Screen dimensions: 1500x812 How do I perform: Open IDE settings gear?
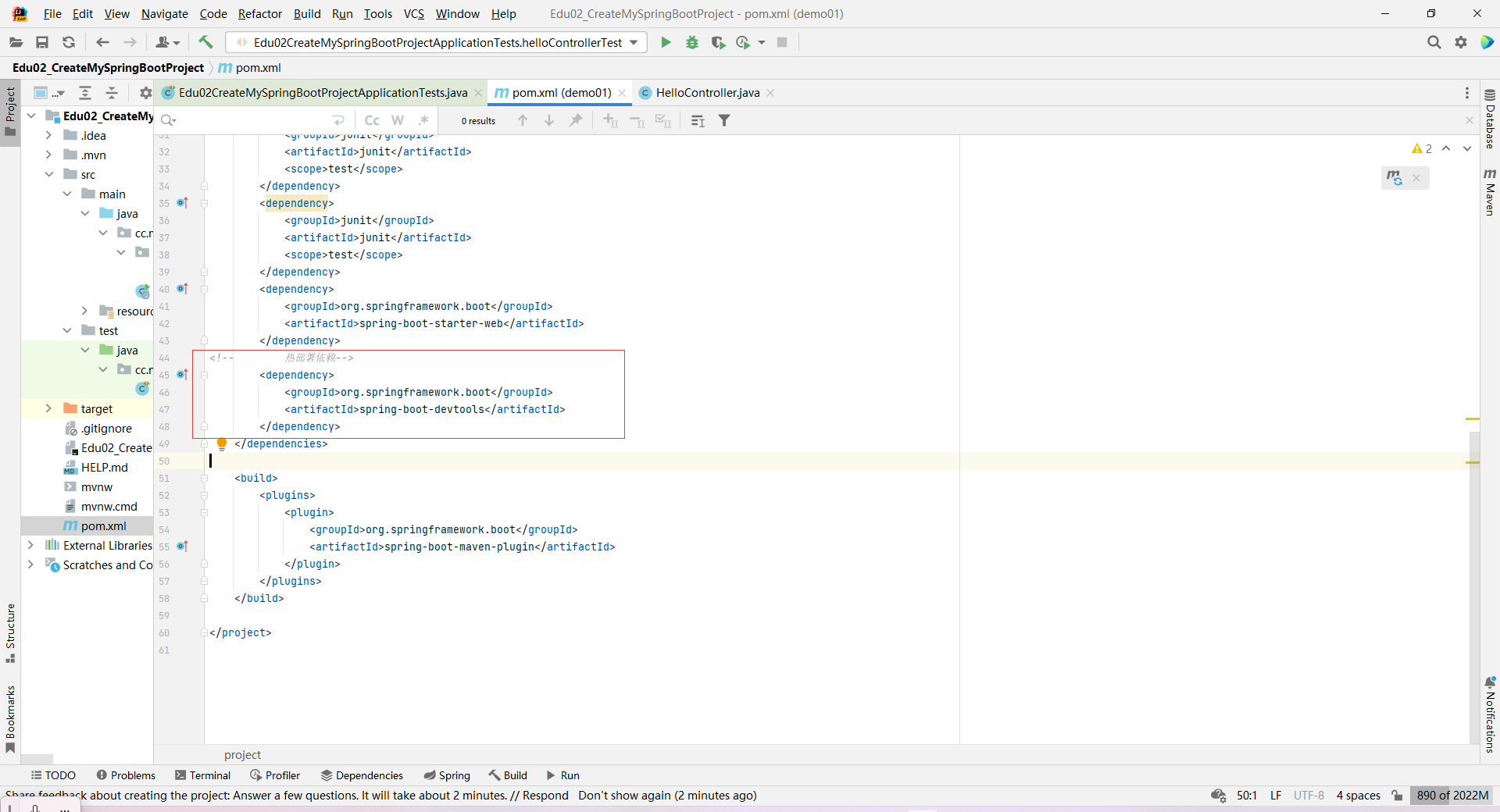tap(1461, 42)
